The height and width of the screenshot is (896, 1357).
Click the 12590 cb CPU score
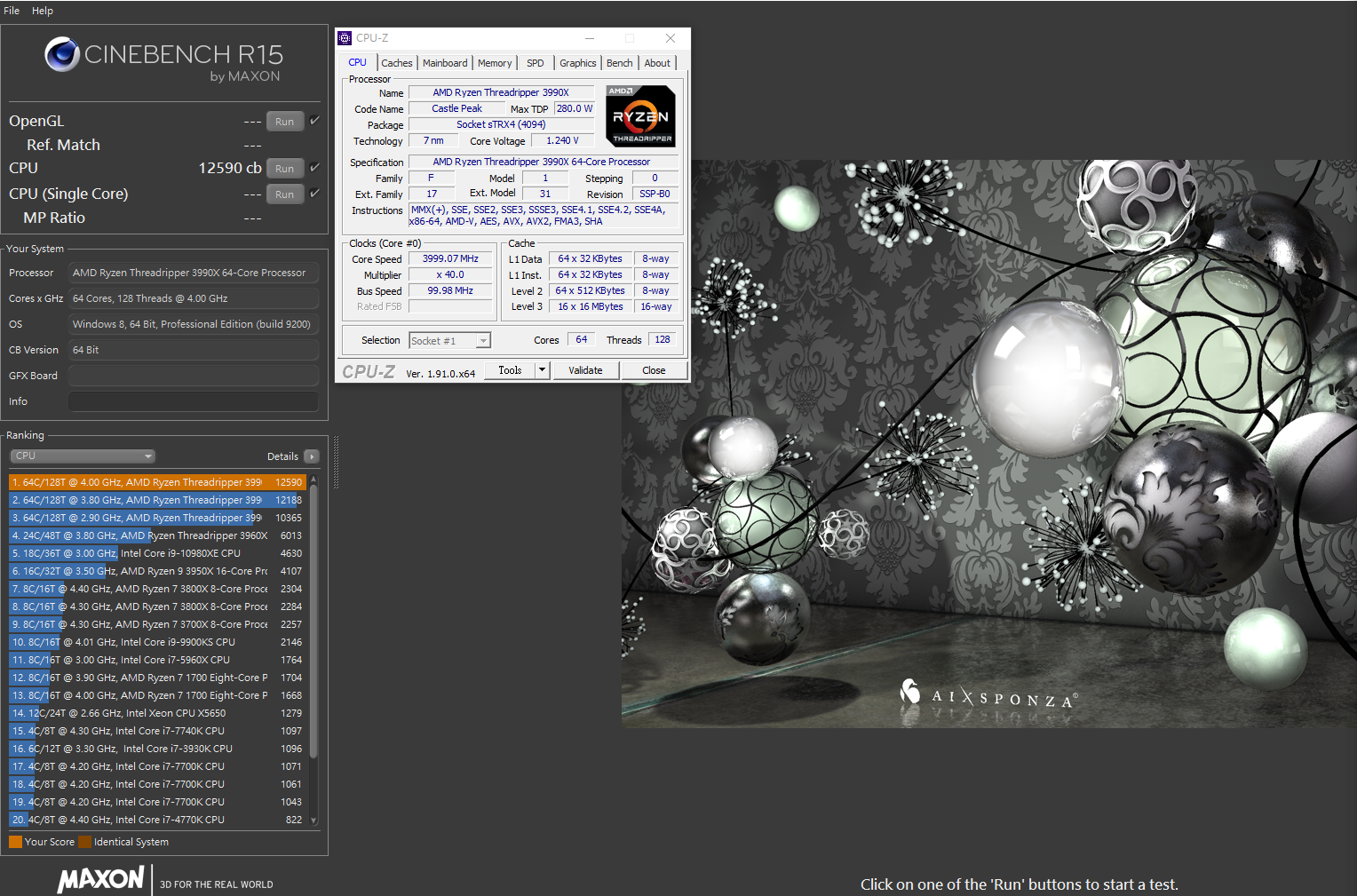pyautogui.click(x=230, y=168)
